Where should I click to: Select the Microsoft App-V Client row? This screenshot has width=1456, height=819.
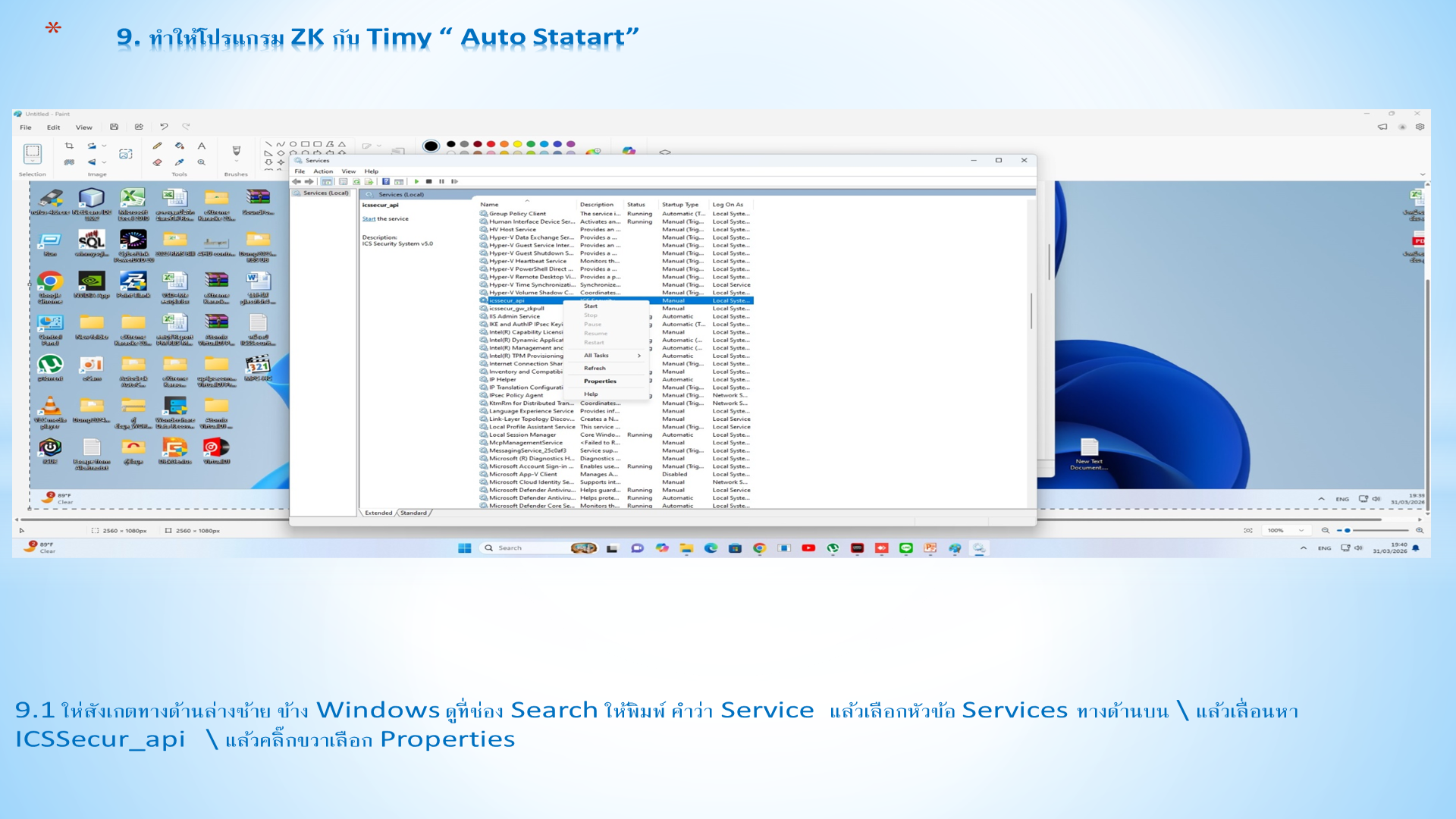point(616,475)
